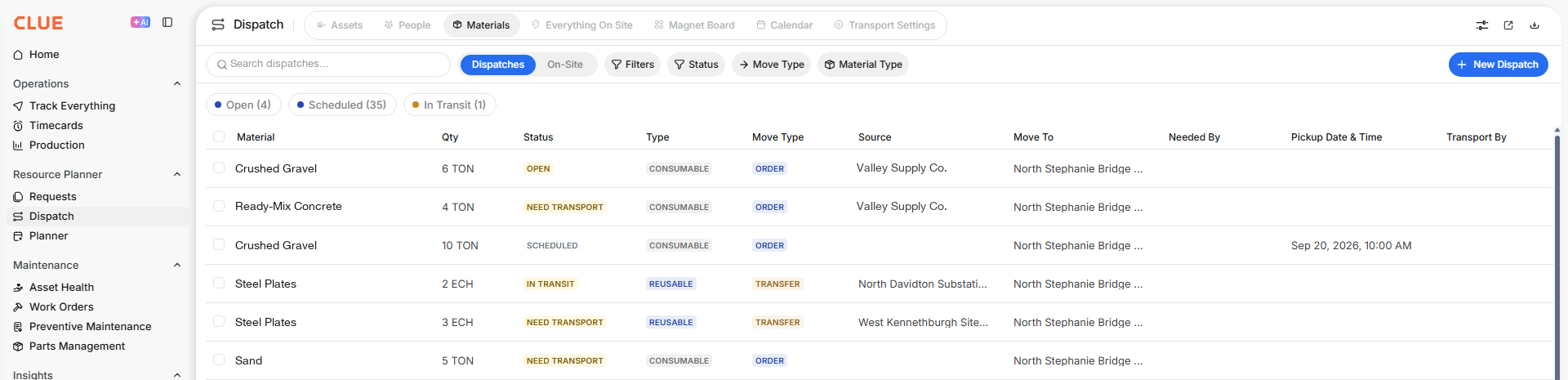Select the Materials tab
Viewport: 1568px width, 380px height.
pyautogui.click(x=482, y=25)
